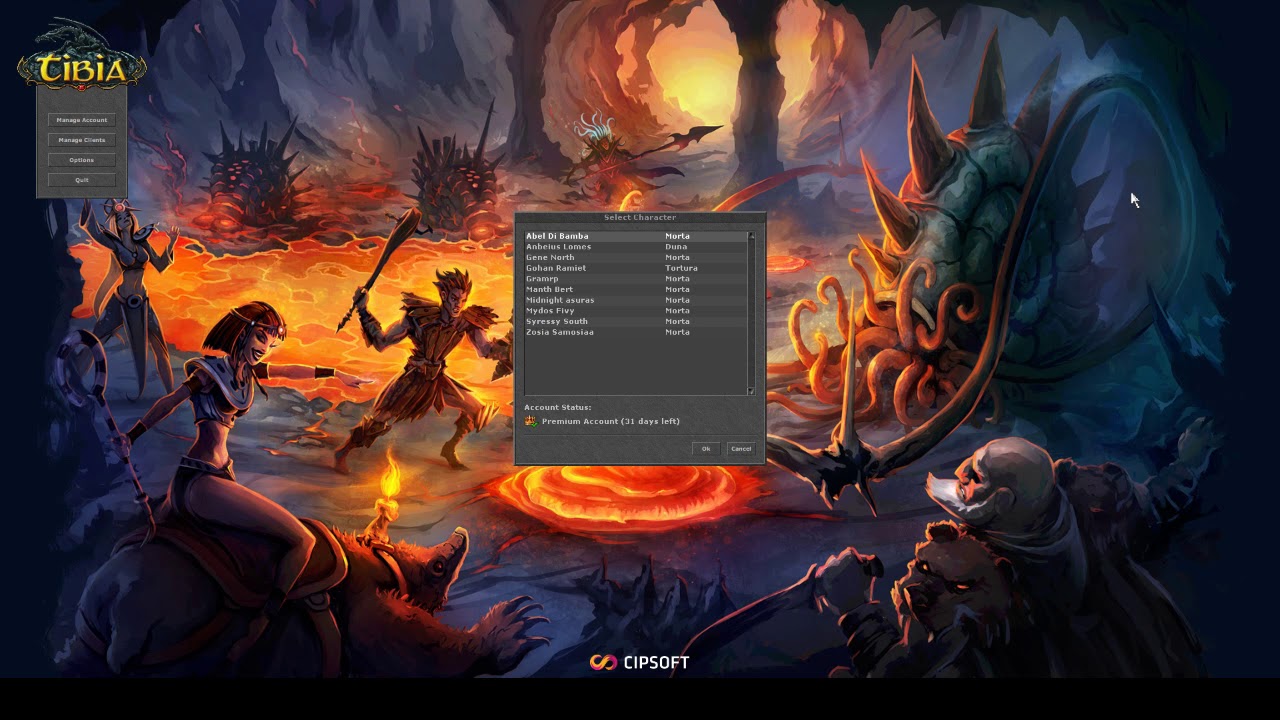The height and width of the screenshot is (720, 1280).
Task: Open the Options button
Action: pos(82,160)
